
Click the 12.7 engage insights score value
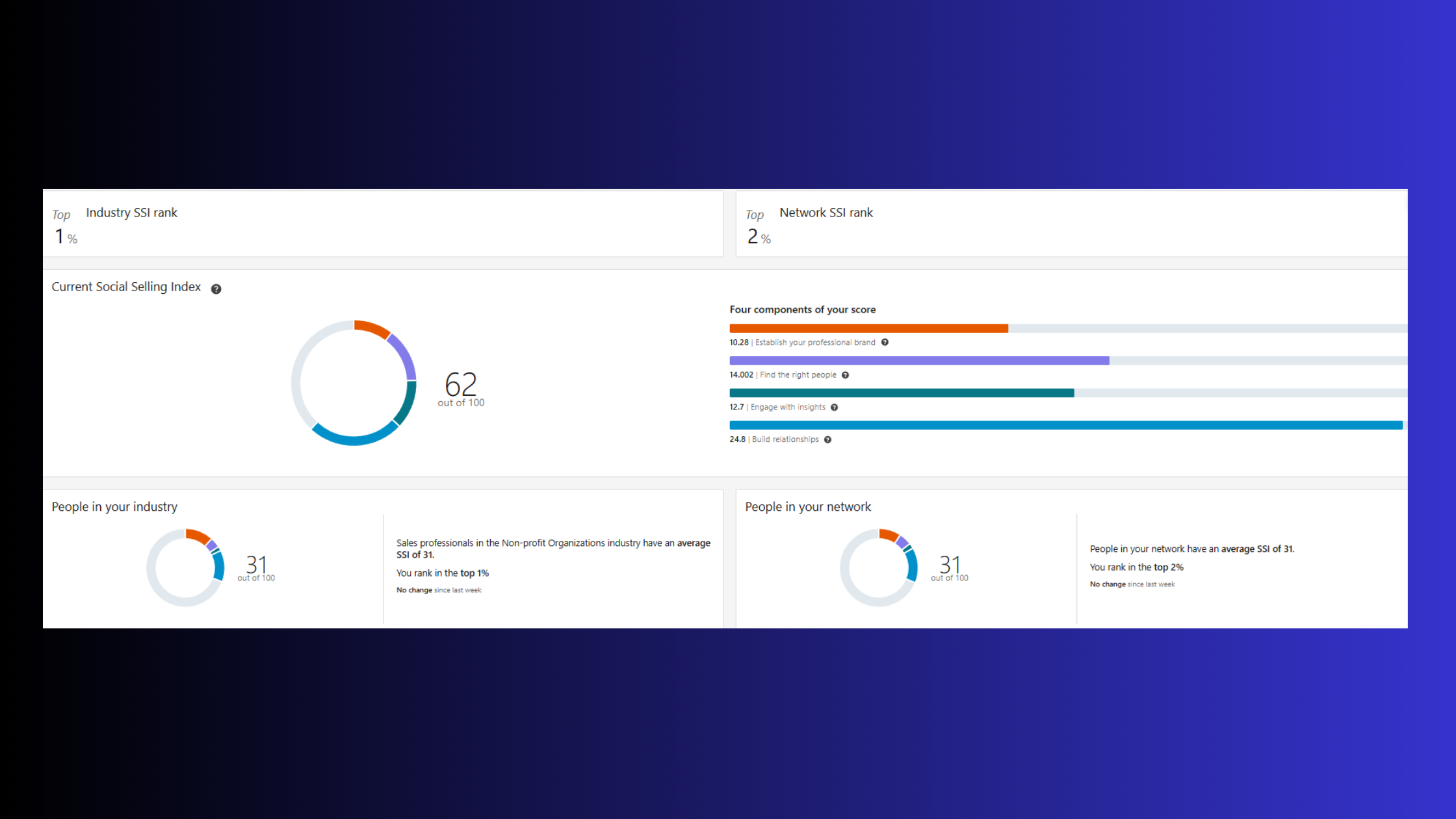736,408
